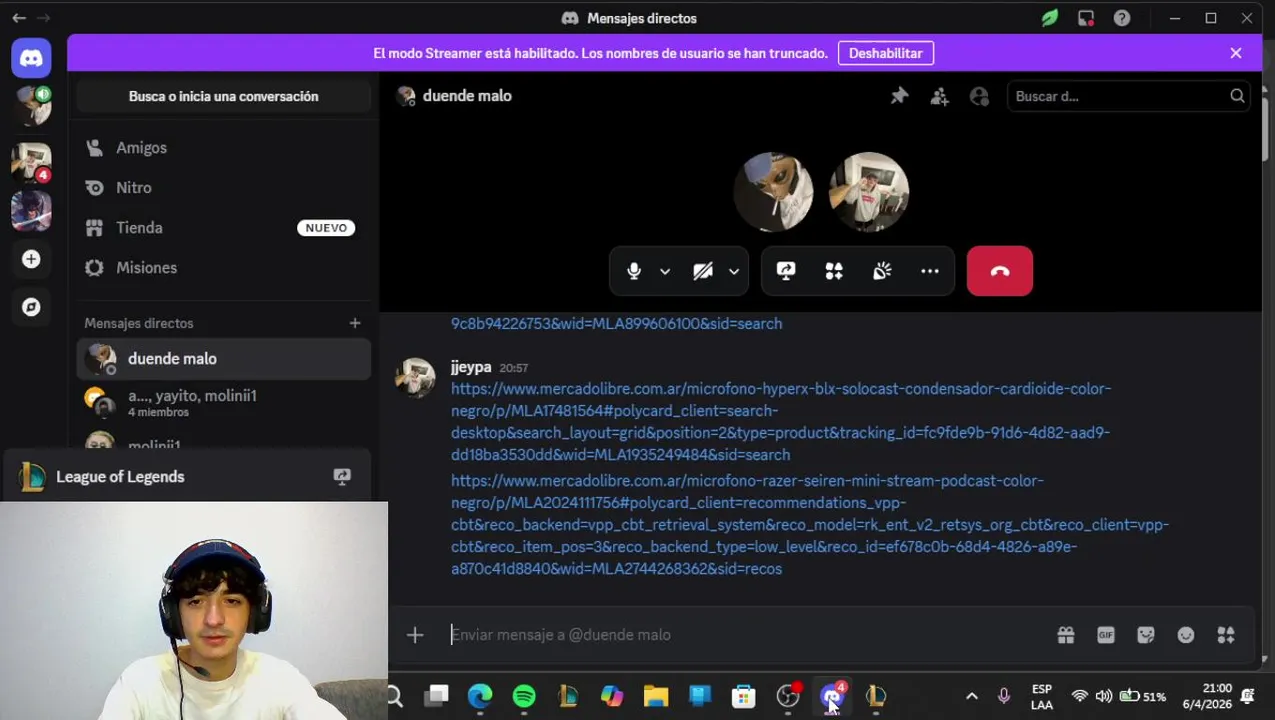
Task: Show hidden system tray icons chevron
Action: click(x=971, y=696)
